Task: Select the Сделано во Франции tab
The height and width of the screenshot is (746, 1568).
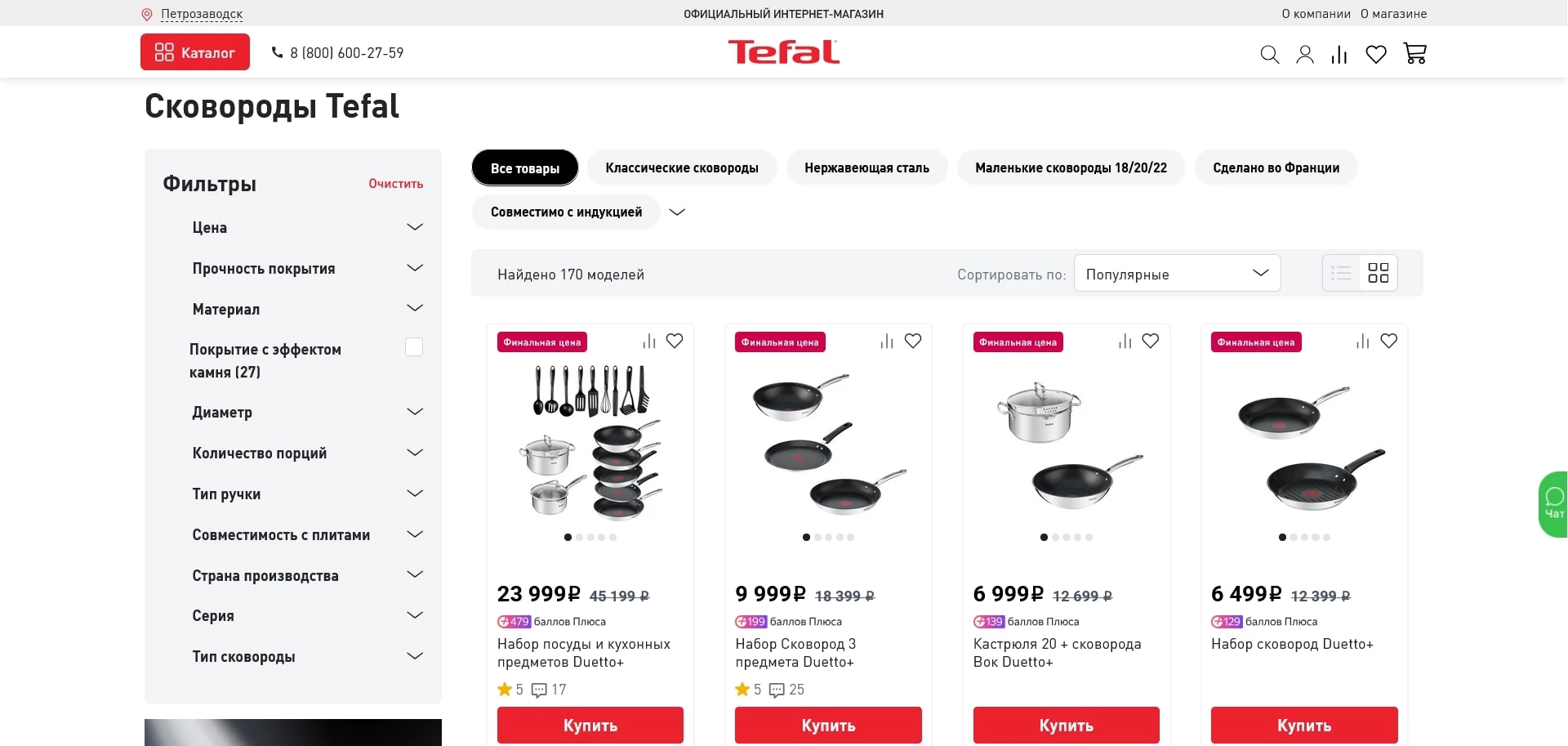Action: (1276, 168)
